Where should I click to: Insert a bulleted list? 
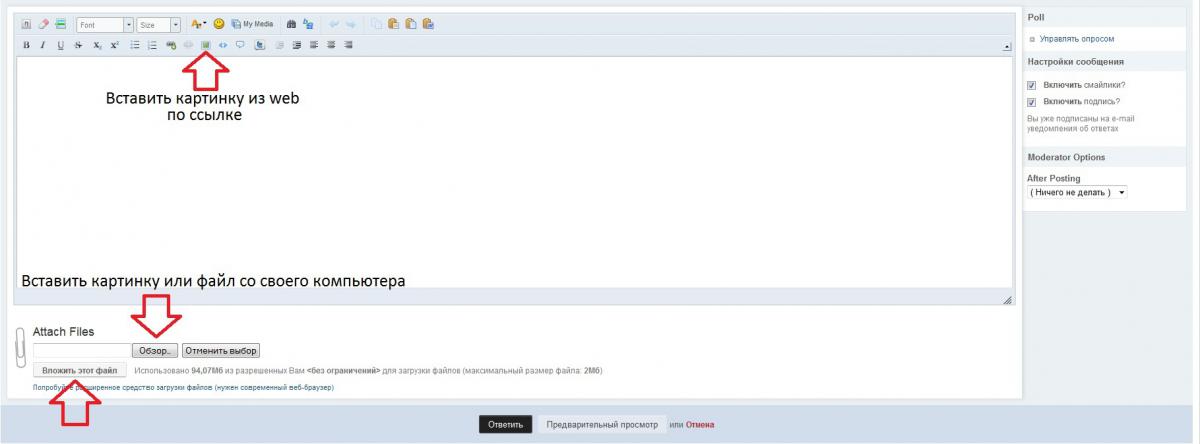[x=135, y=45]
